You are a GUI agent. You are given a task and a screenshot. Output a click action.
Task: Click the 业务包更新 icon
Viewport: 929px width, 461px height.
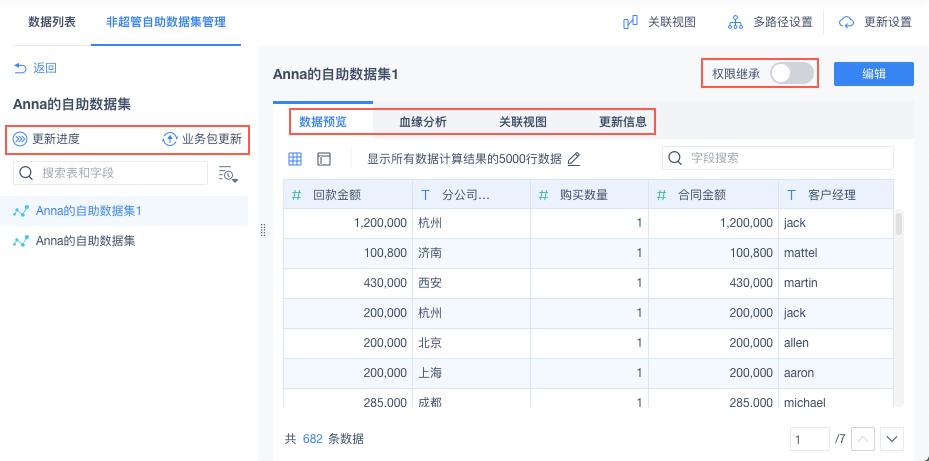click(x=170, y=139)
